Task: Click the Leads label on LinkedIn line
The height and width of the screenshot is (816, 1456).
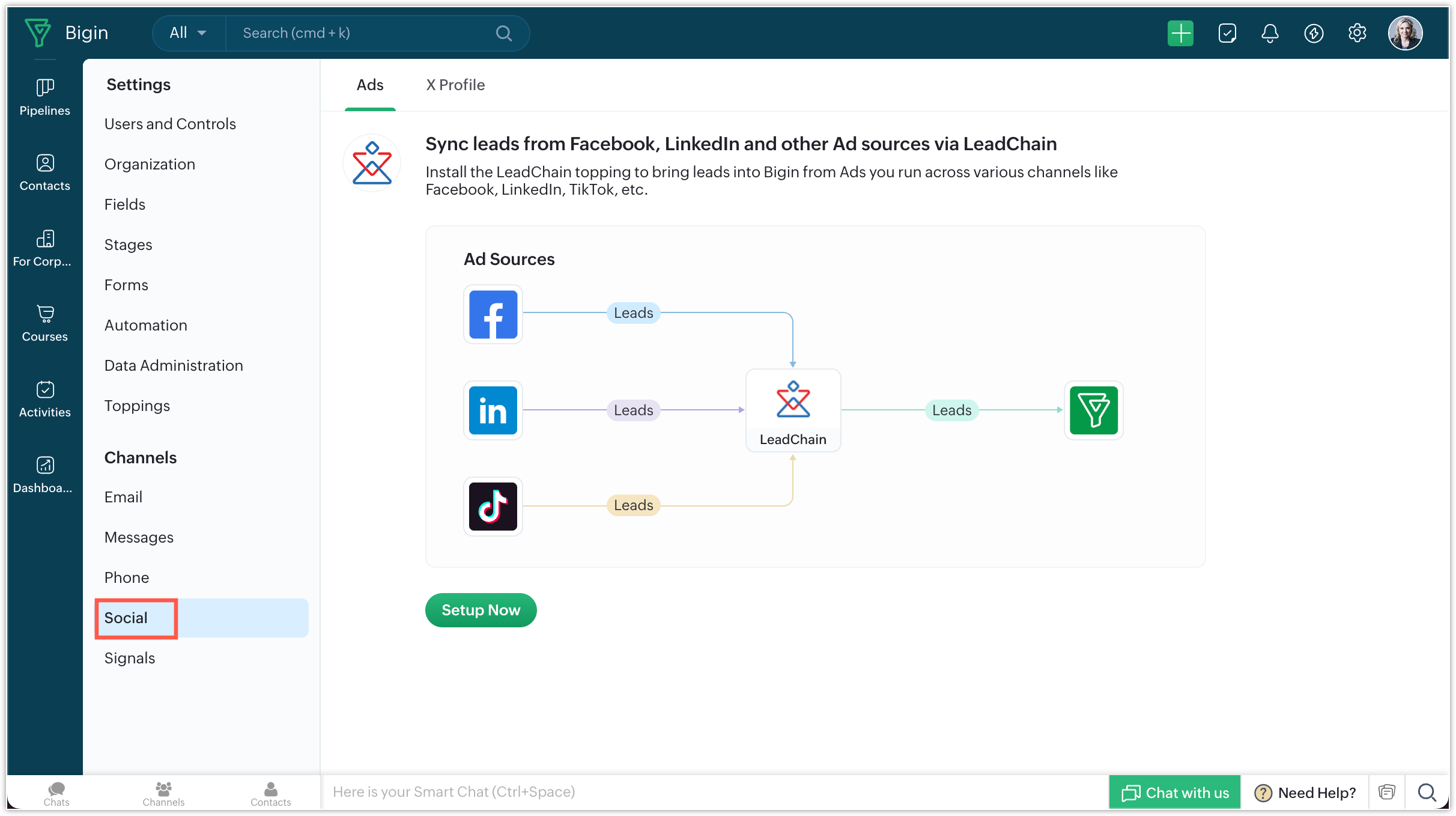Action: [633, 410]
